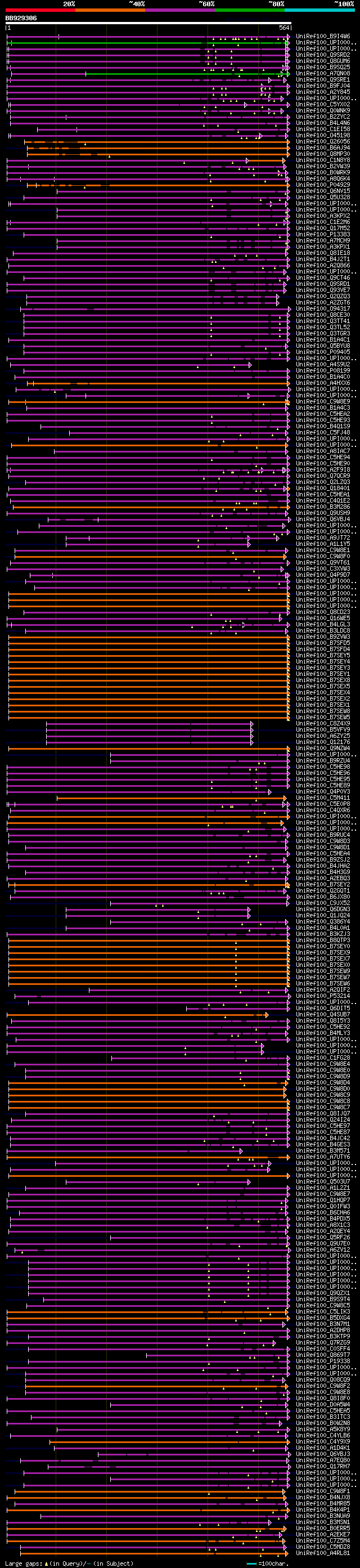Click the red 20% identity legend bar
This screenshot has height=1568, width=360.
pos(40,10)
